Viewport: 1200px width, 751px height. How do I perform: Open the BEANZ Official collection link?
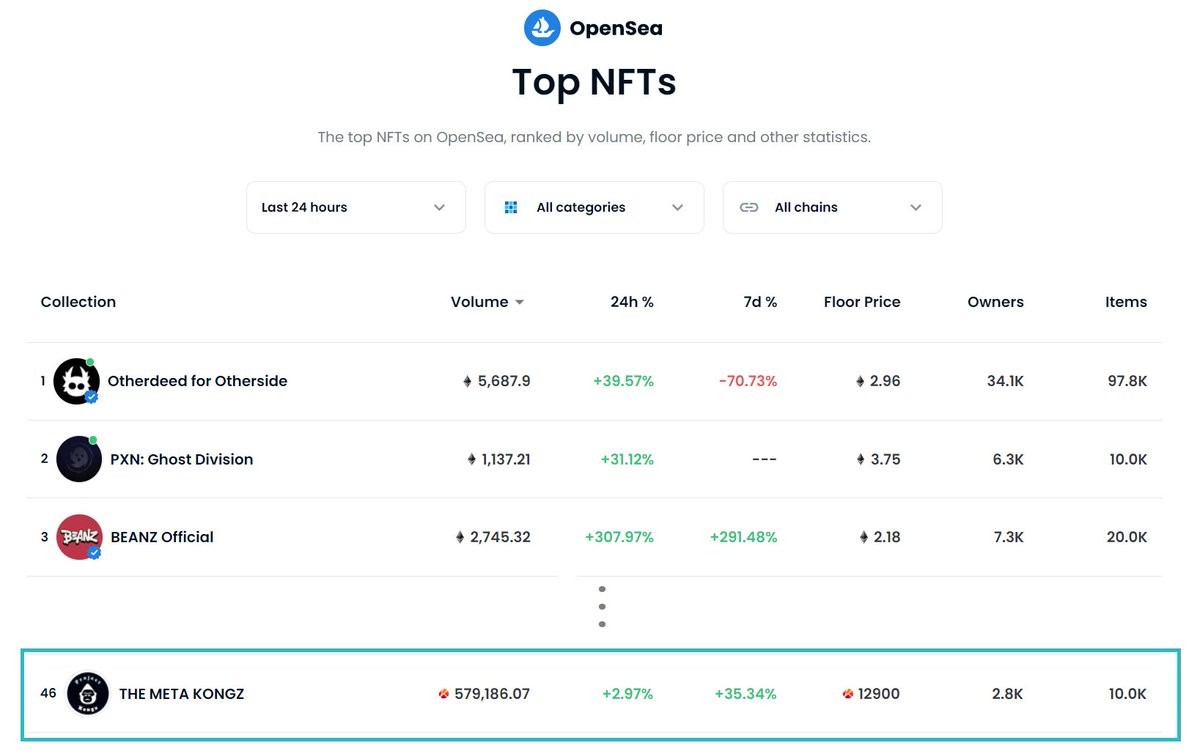(x=162, y=537)
